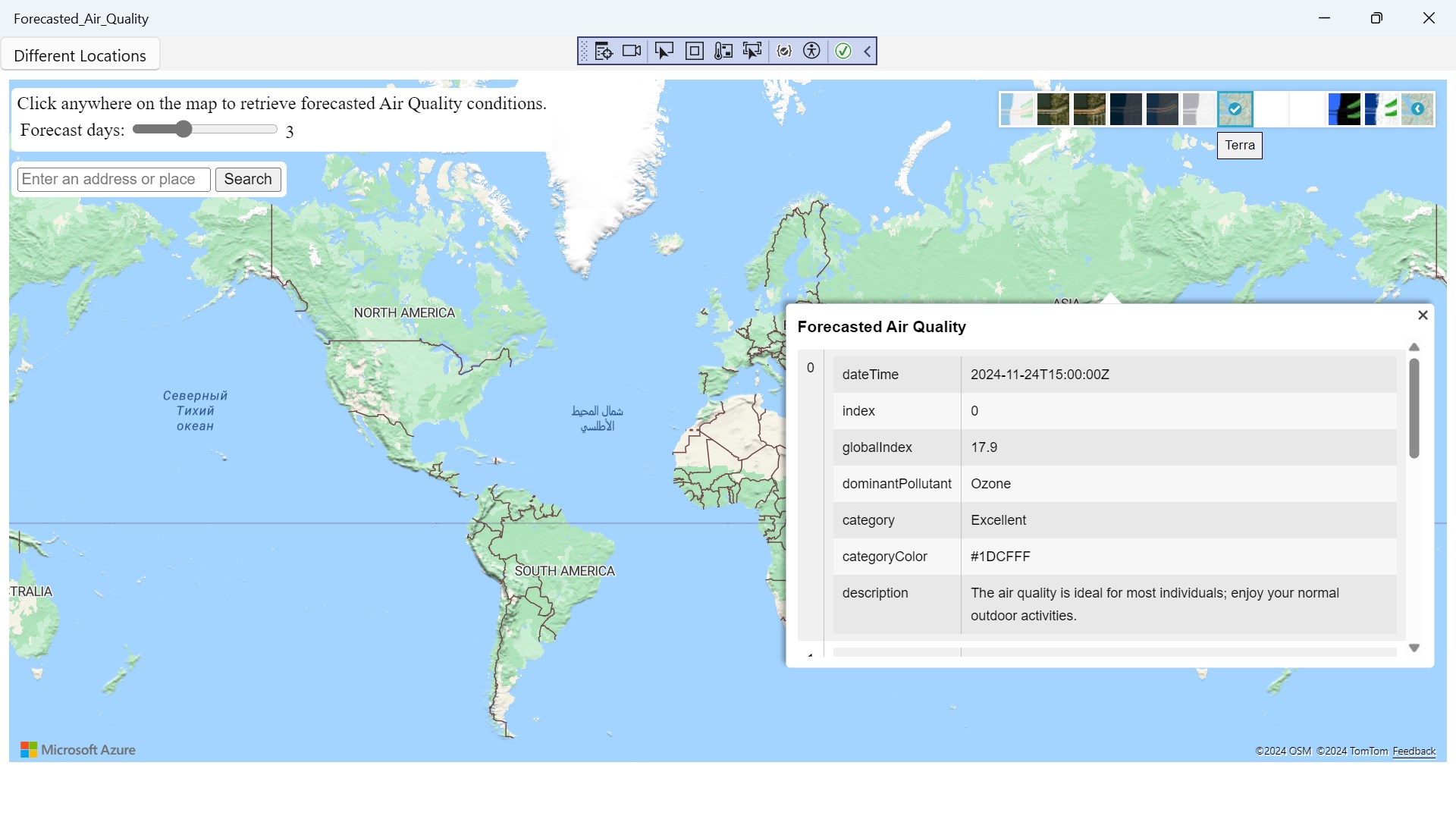The width and height of the screenshot is (1456, 819).
Task: Select the selected Terra map style
Action: pos(1235,109)
